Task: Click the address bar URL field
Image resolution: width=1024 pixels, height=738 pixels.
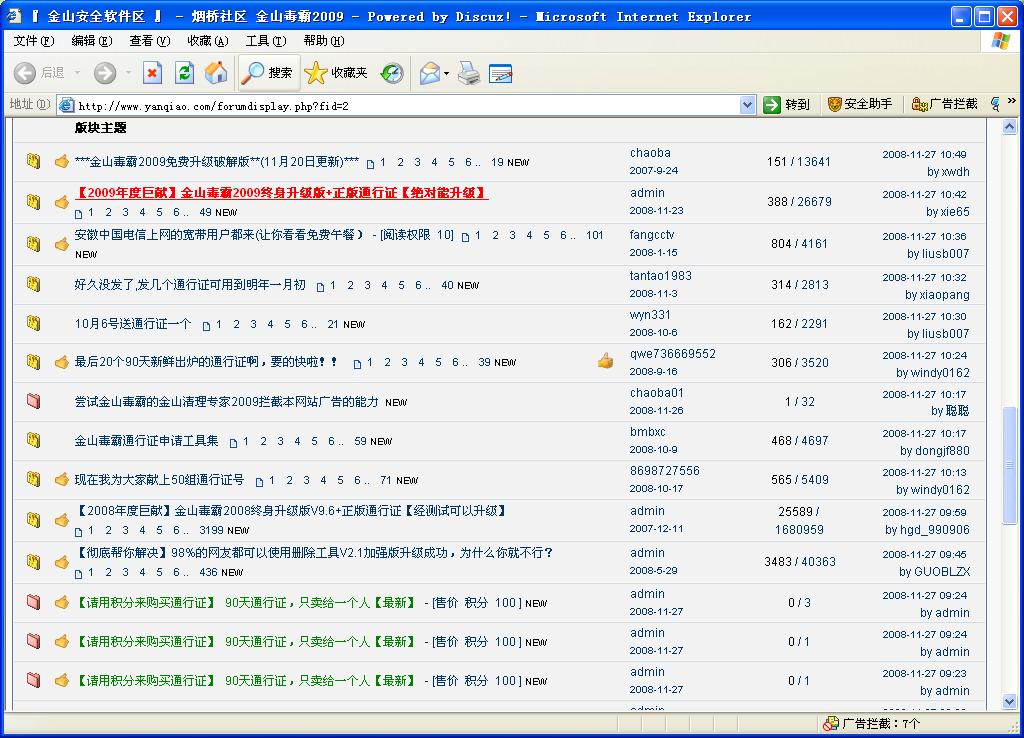Action: [400, 105]
